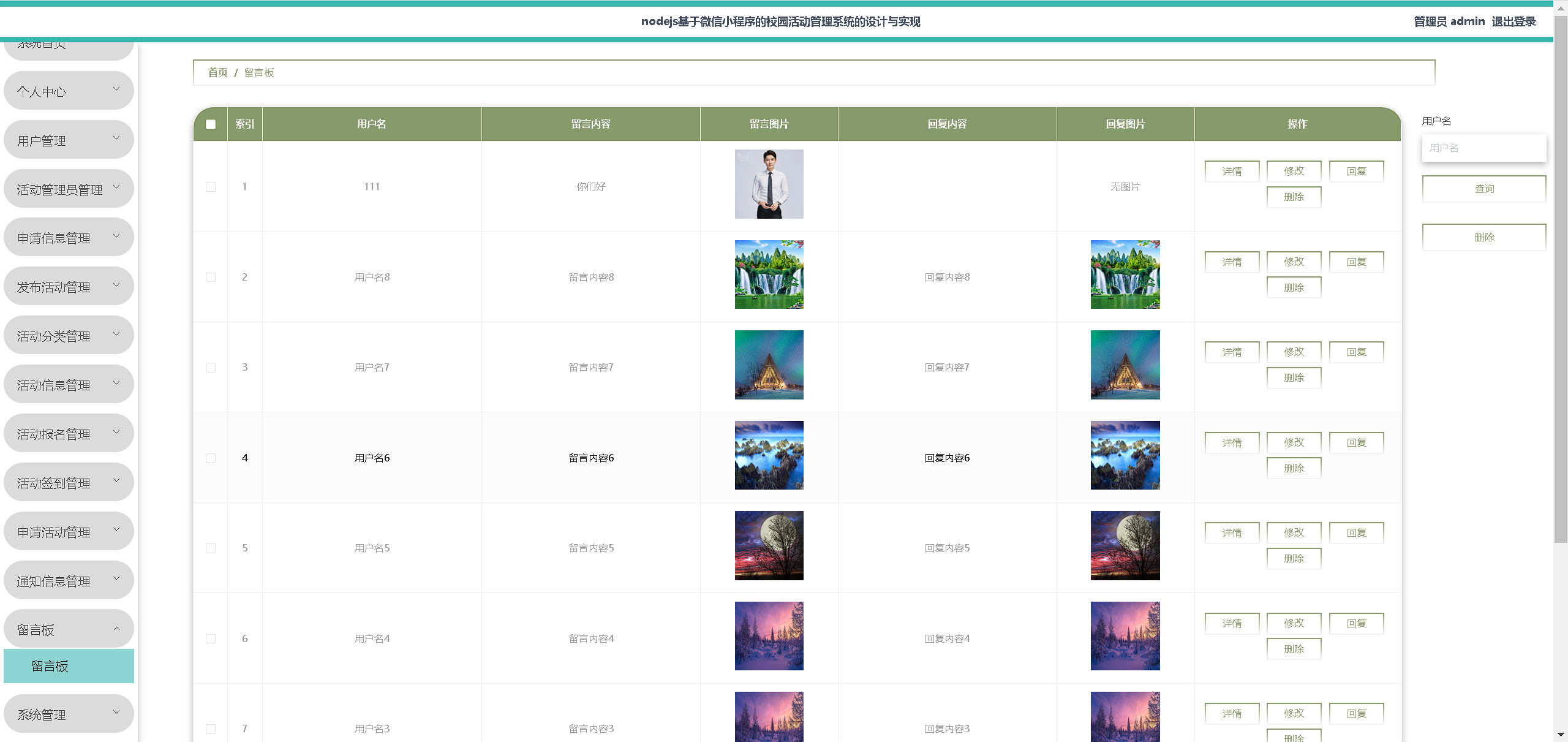
Task: Open the 个人中心 sidebar menu
Action: (x=69, y=91)
